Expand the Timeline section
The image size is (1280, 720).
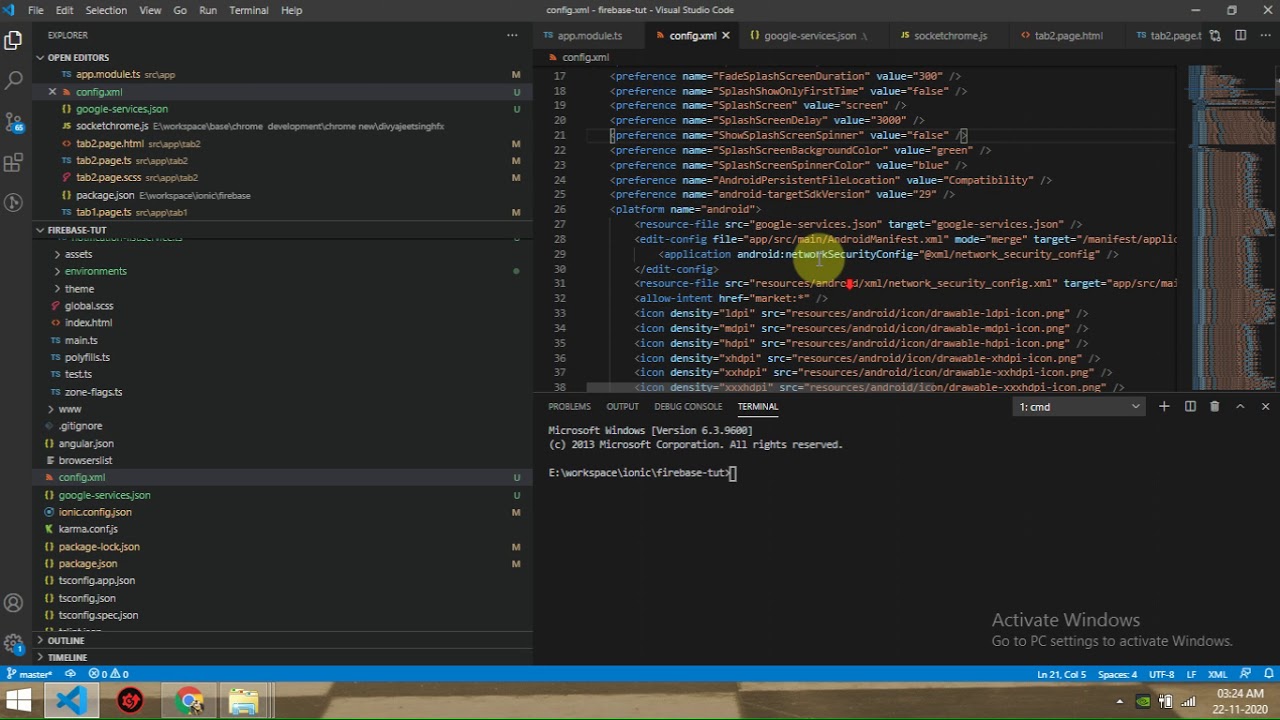[x=67, y=658]
